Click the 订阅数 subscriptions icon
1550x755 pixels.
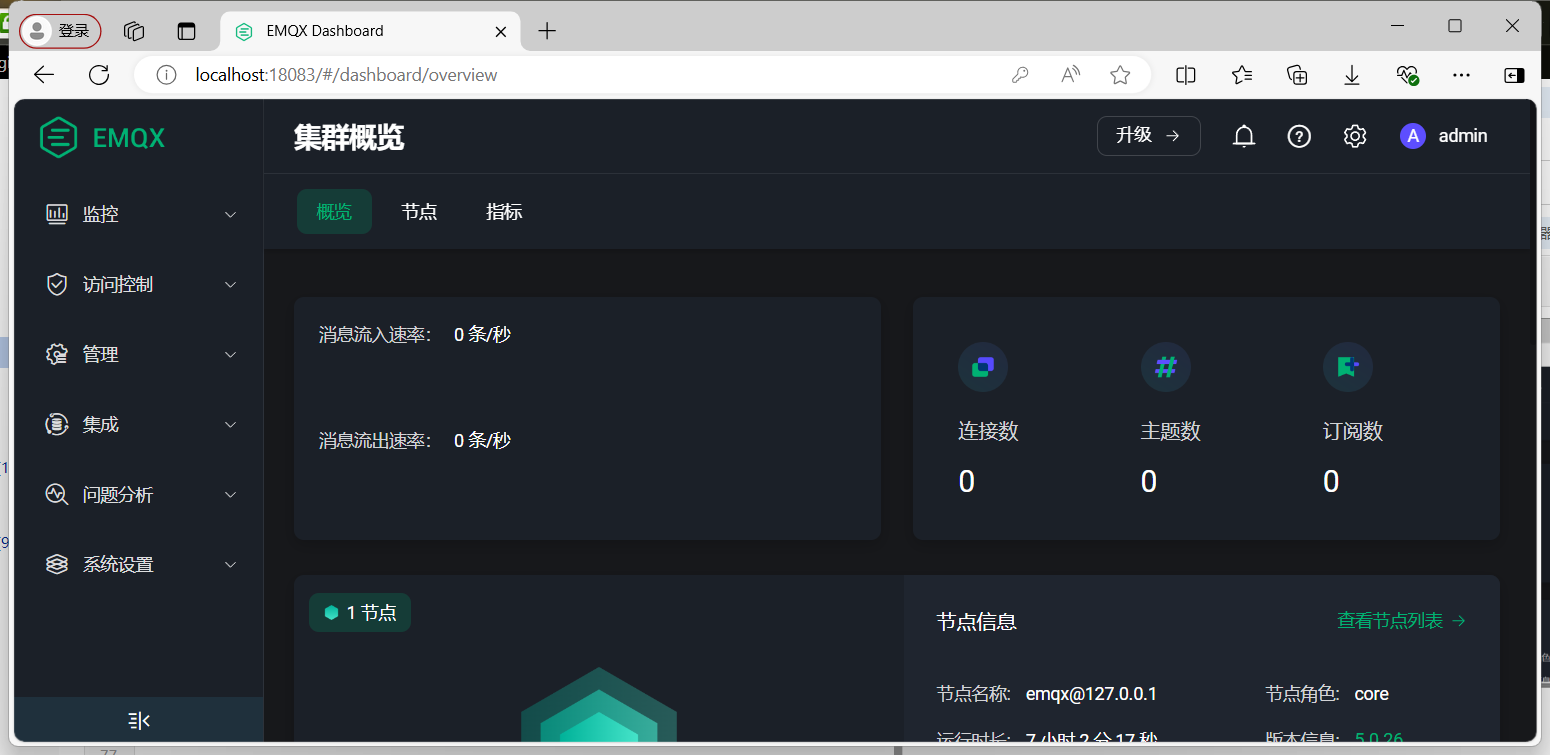1348,367
